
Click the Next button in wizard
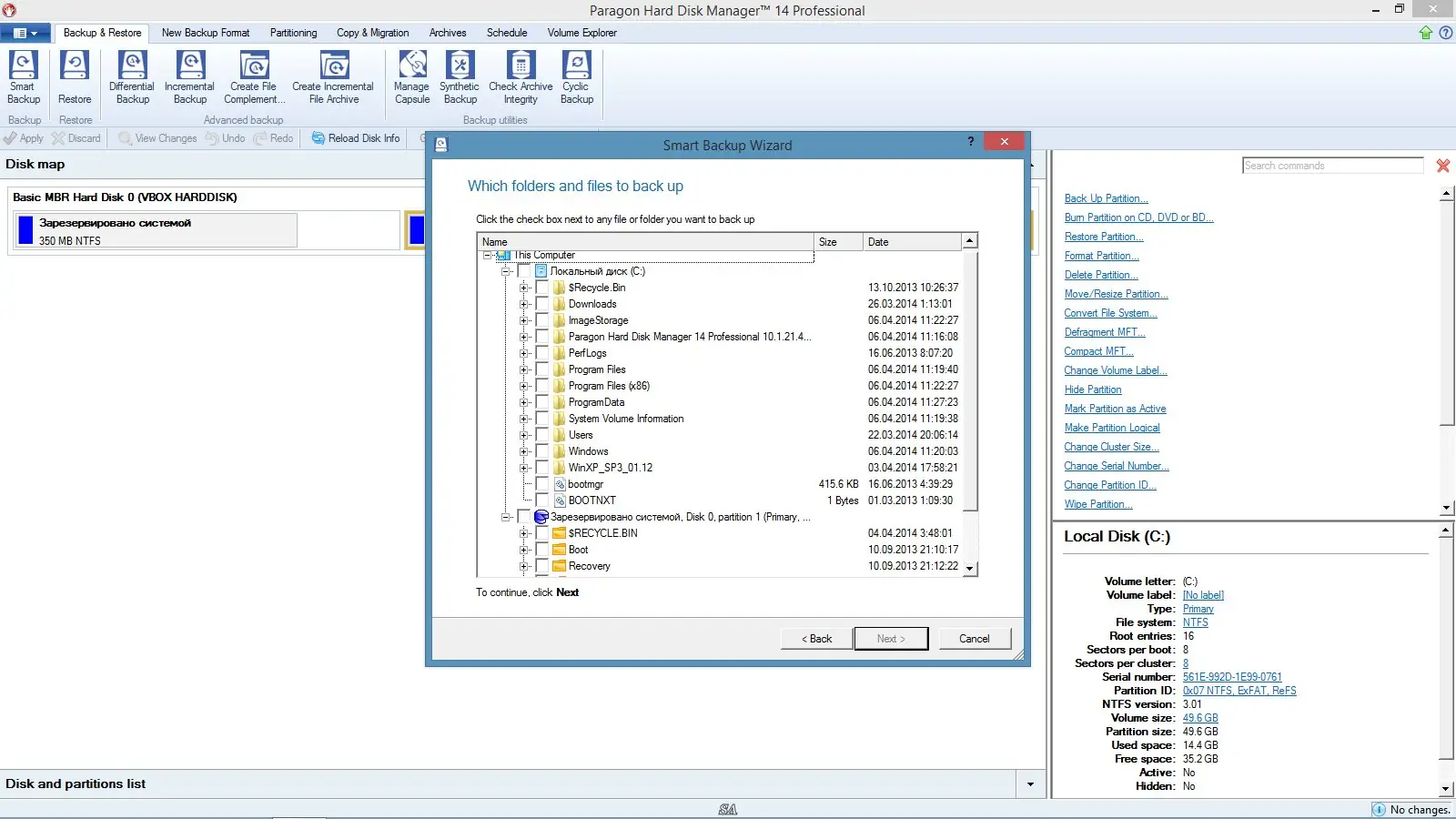click(x=891, y=639)
